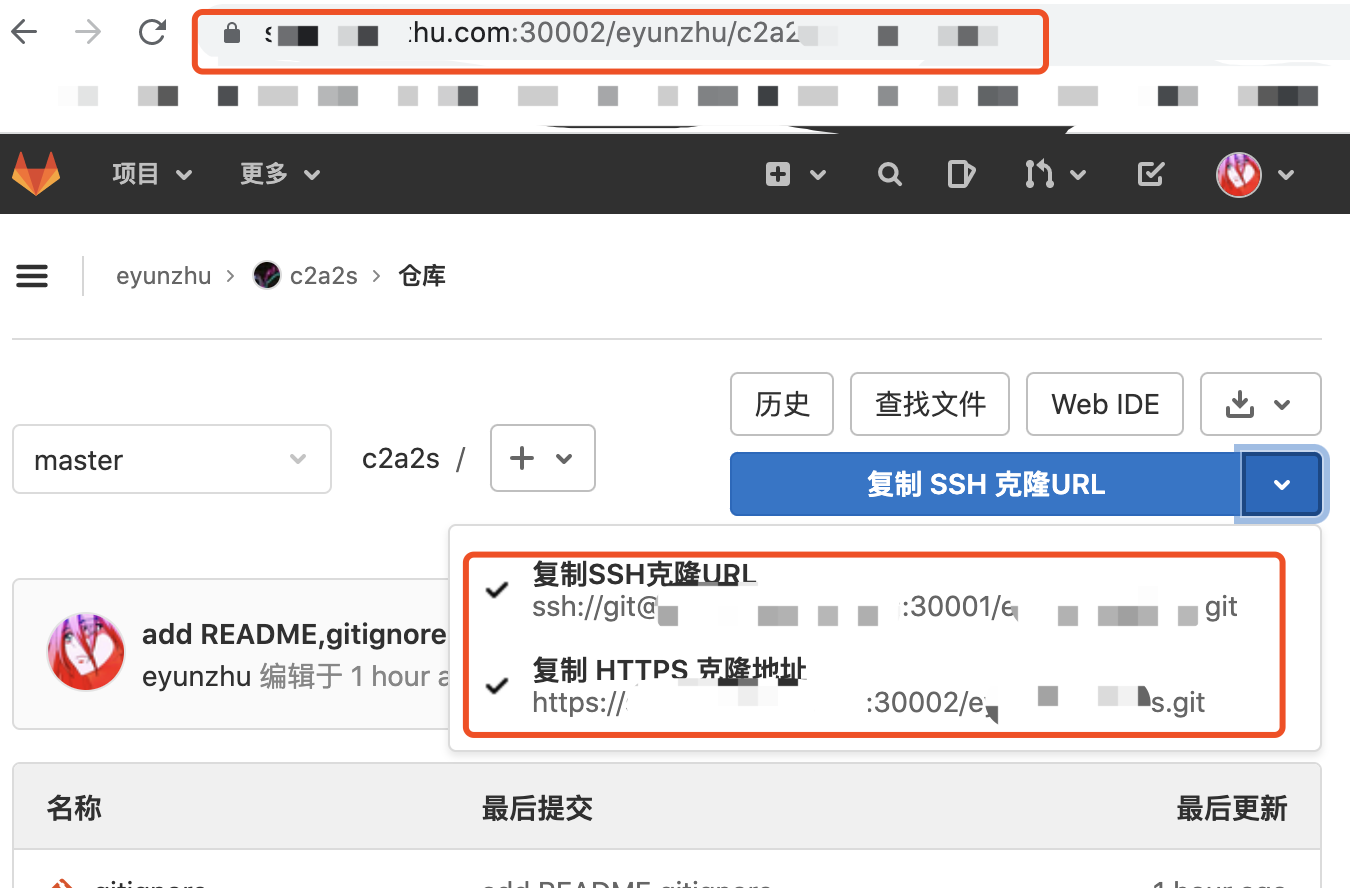Open the c2a2s breadcrumb link
This screenshot has height=888, width=1350.
point(324,276)
